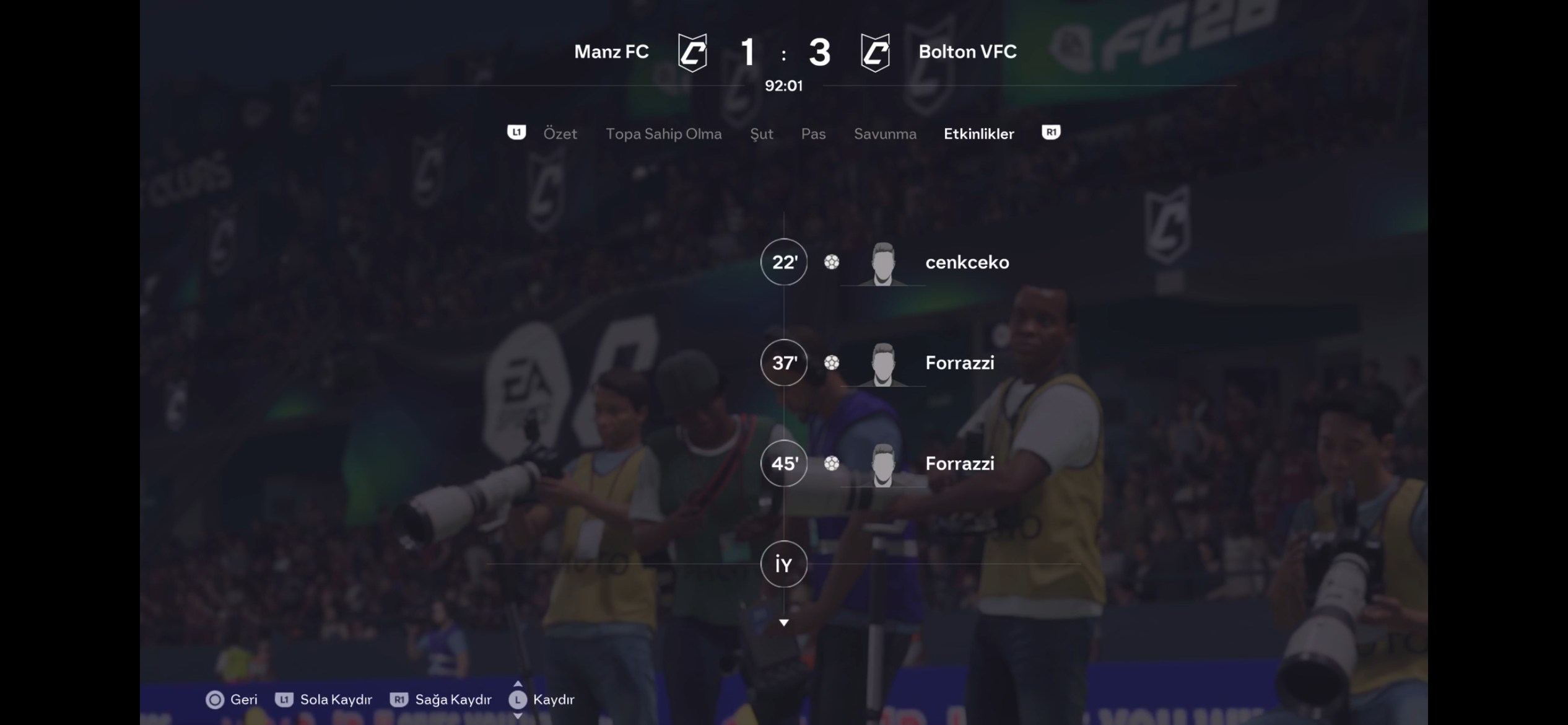The width and height of the screenshot is (1568, 725).
Task: Select the Şut tab
Action: [x=762, y=134]
